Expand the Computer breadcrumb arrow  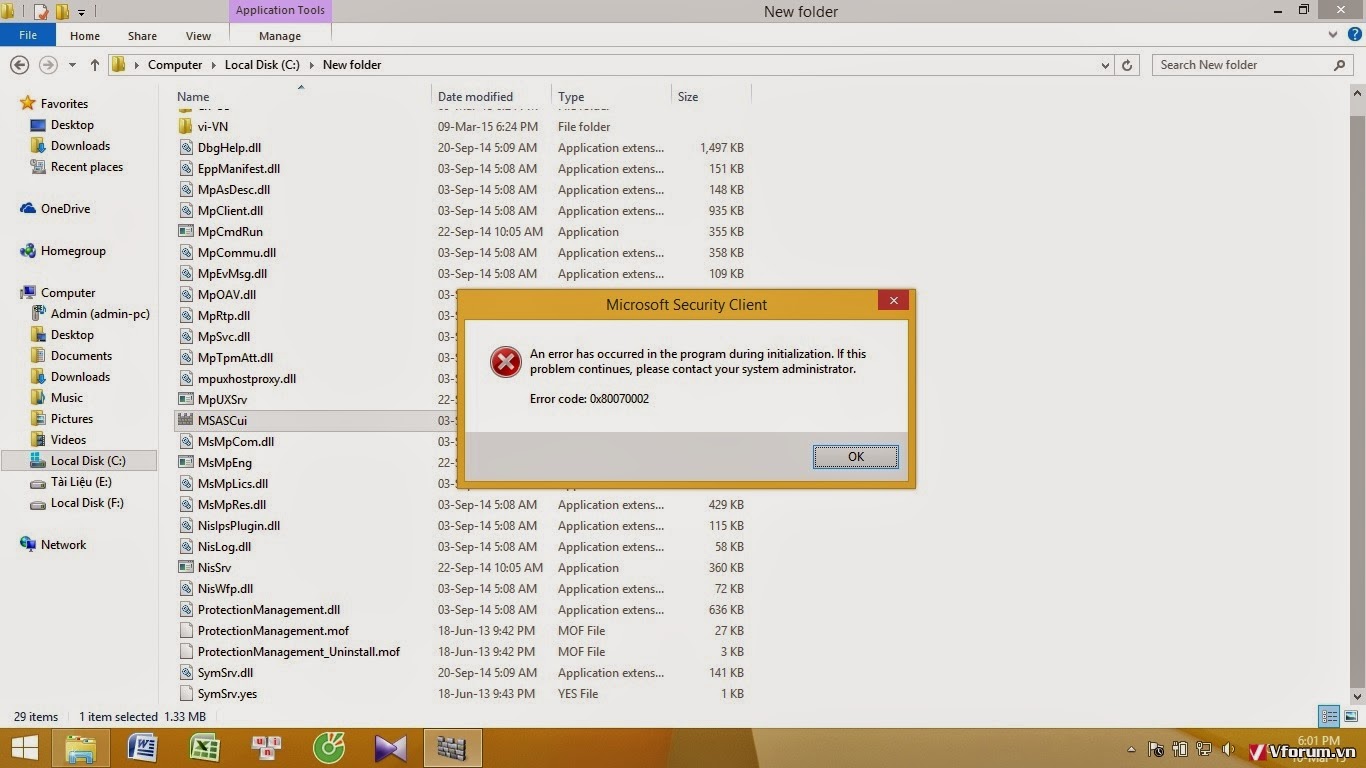[213, 65]
